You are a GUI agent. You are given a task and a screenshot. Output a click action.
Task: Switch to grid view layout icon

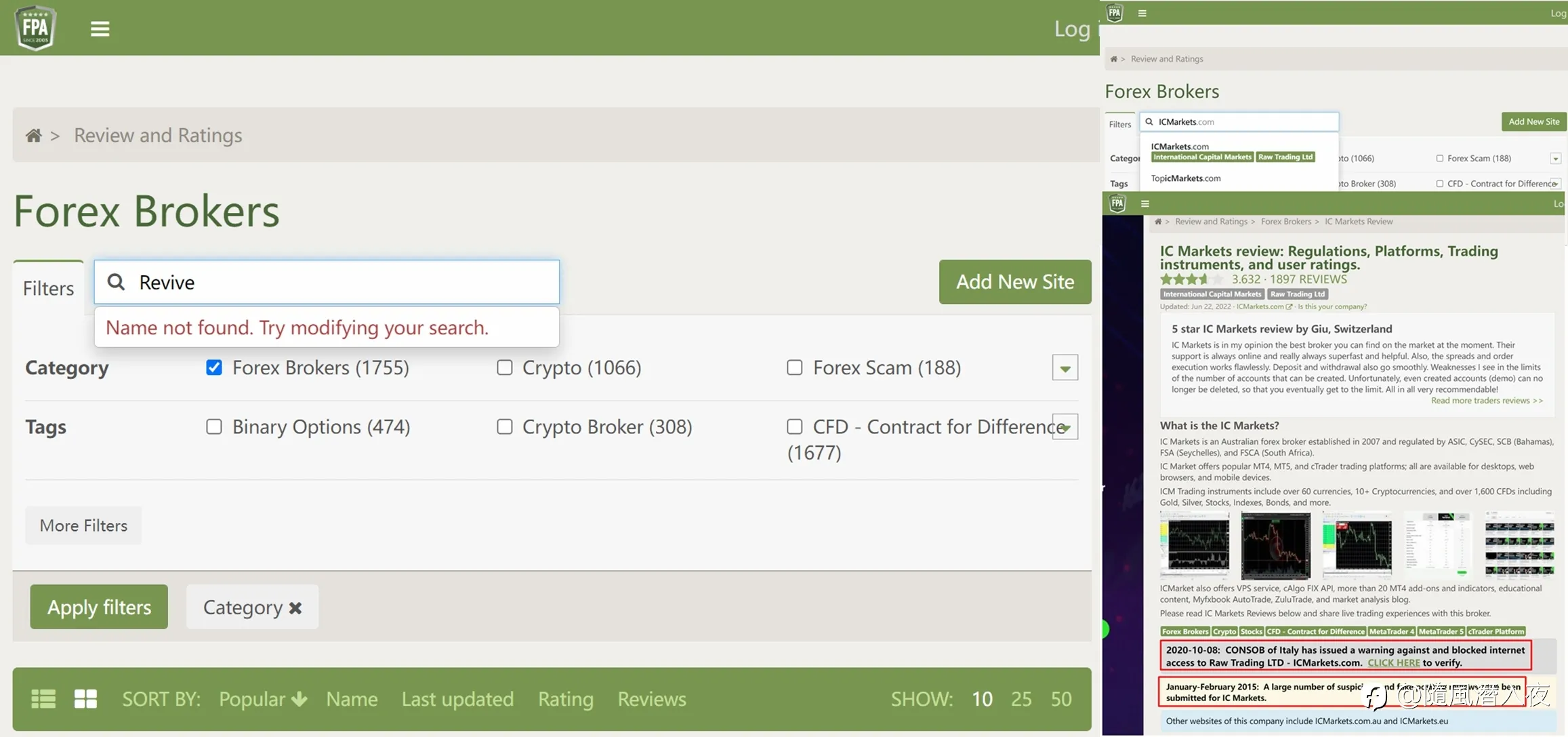(85, 699)
